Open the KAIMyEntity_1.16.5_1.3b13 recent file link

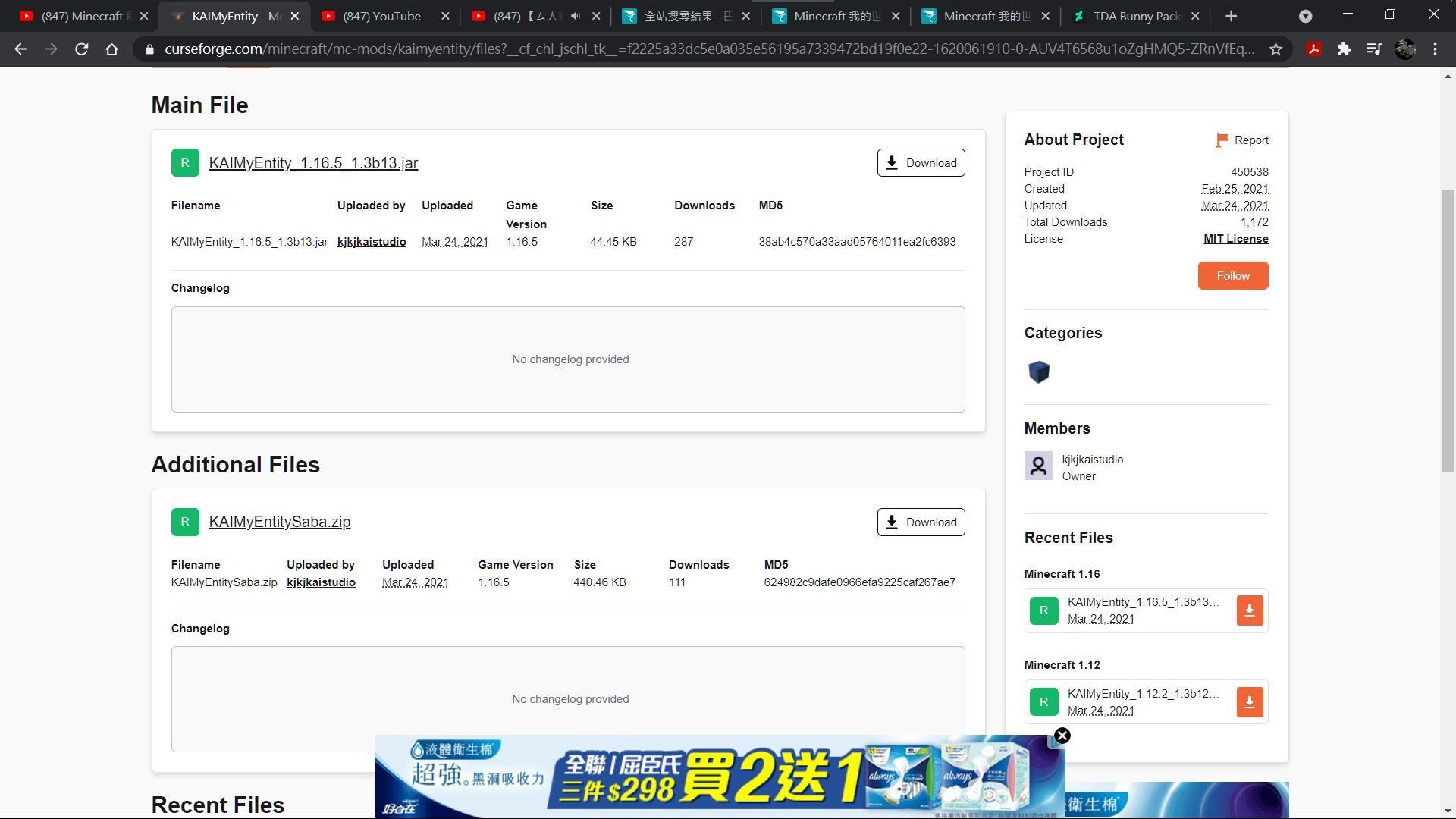(1143, 602)
